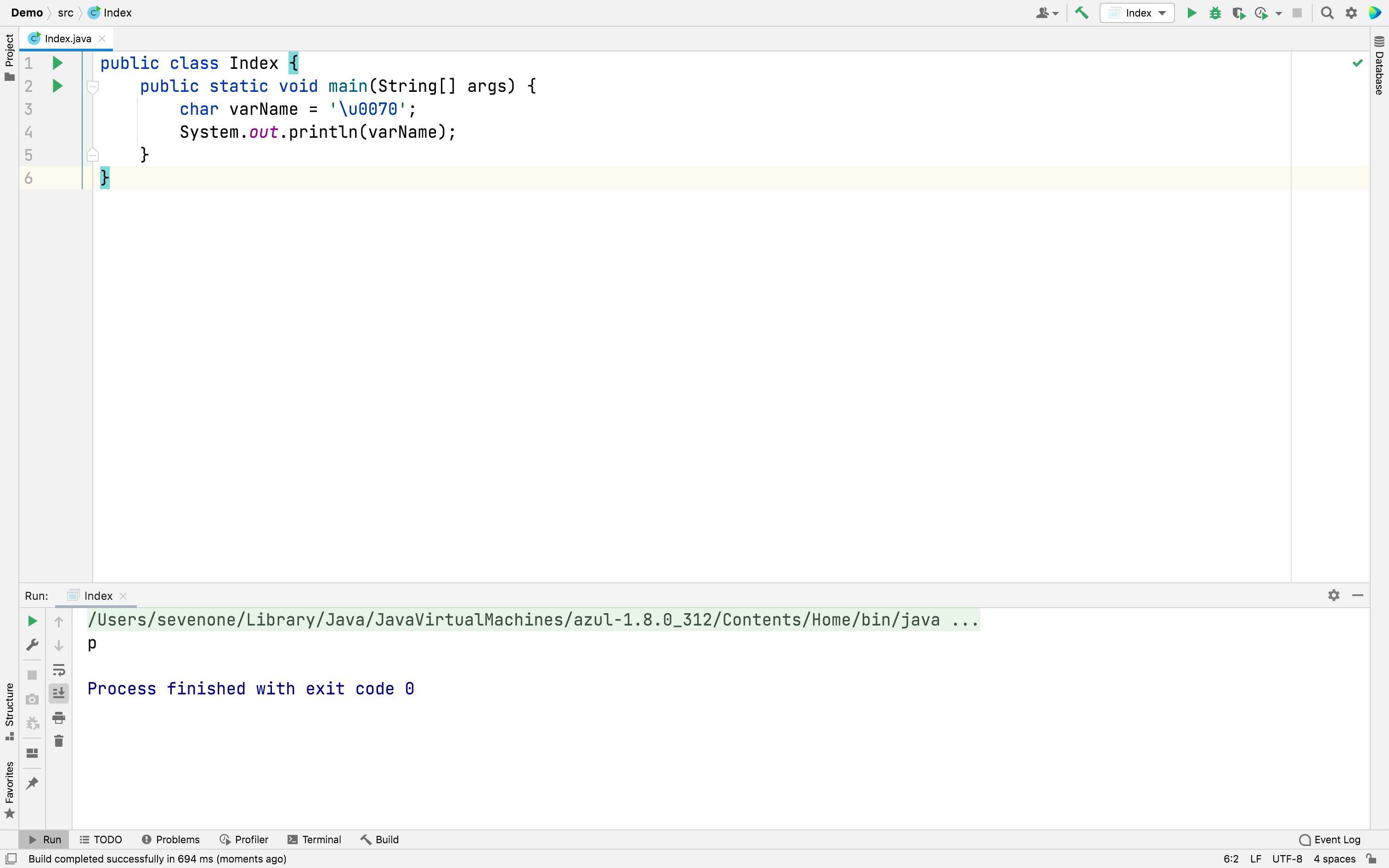The height and width of the screenshot is (868, 1389).
Task: Open the profiler run options dropdown arrow
Action: 1279,13
